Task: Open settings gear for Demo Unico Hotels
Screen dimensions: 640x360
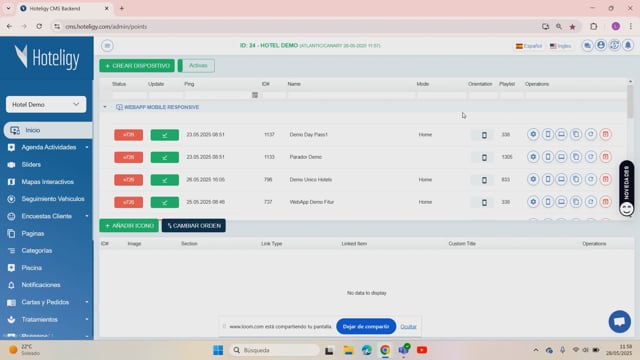Action: click(533, 179)
